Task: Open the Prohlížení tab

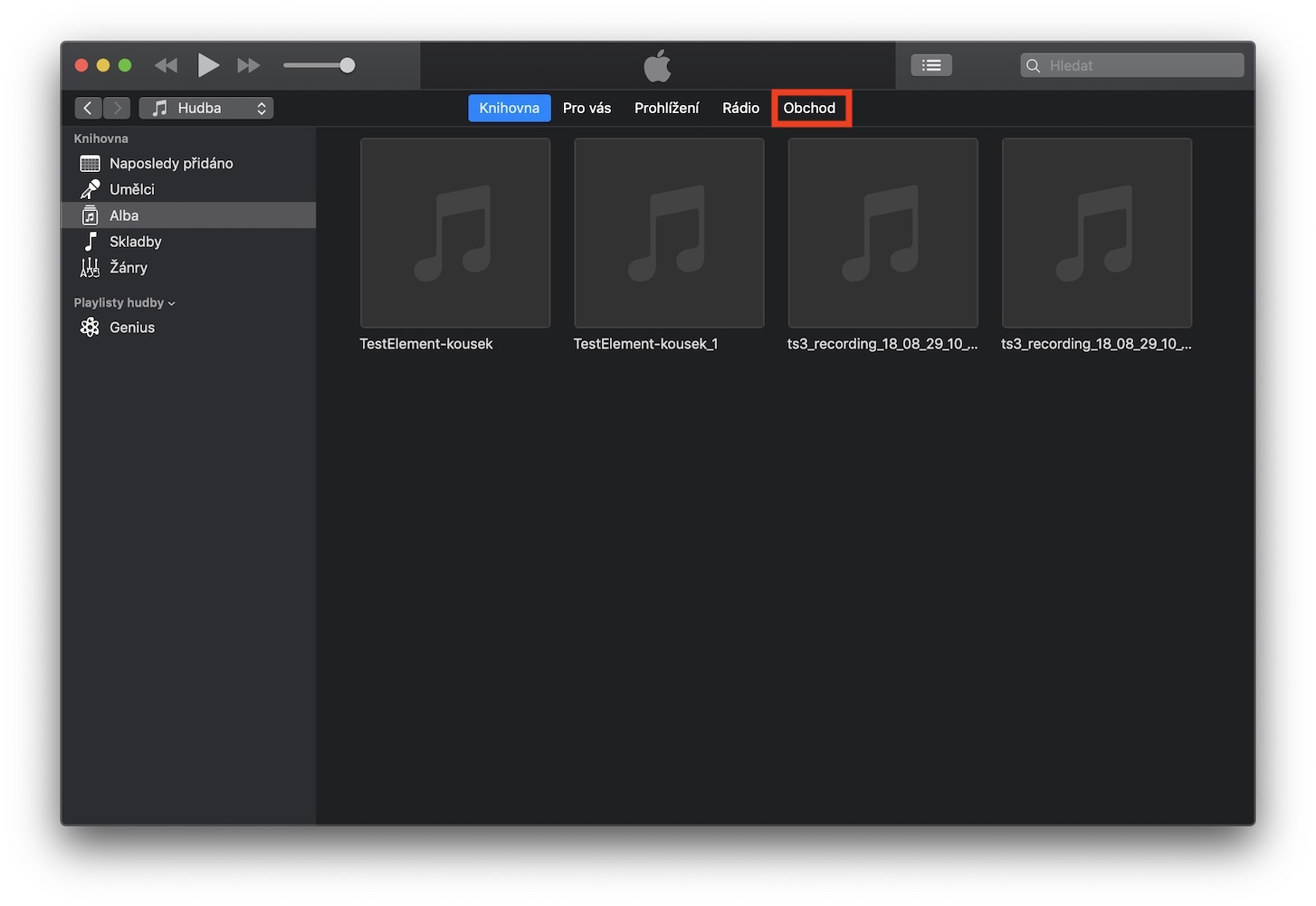Action: pos(666,108)
